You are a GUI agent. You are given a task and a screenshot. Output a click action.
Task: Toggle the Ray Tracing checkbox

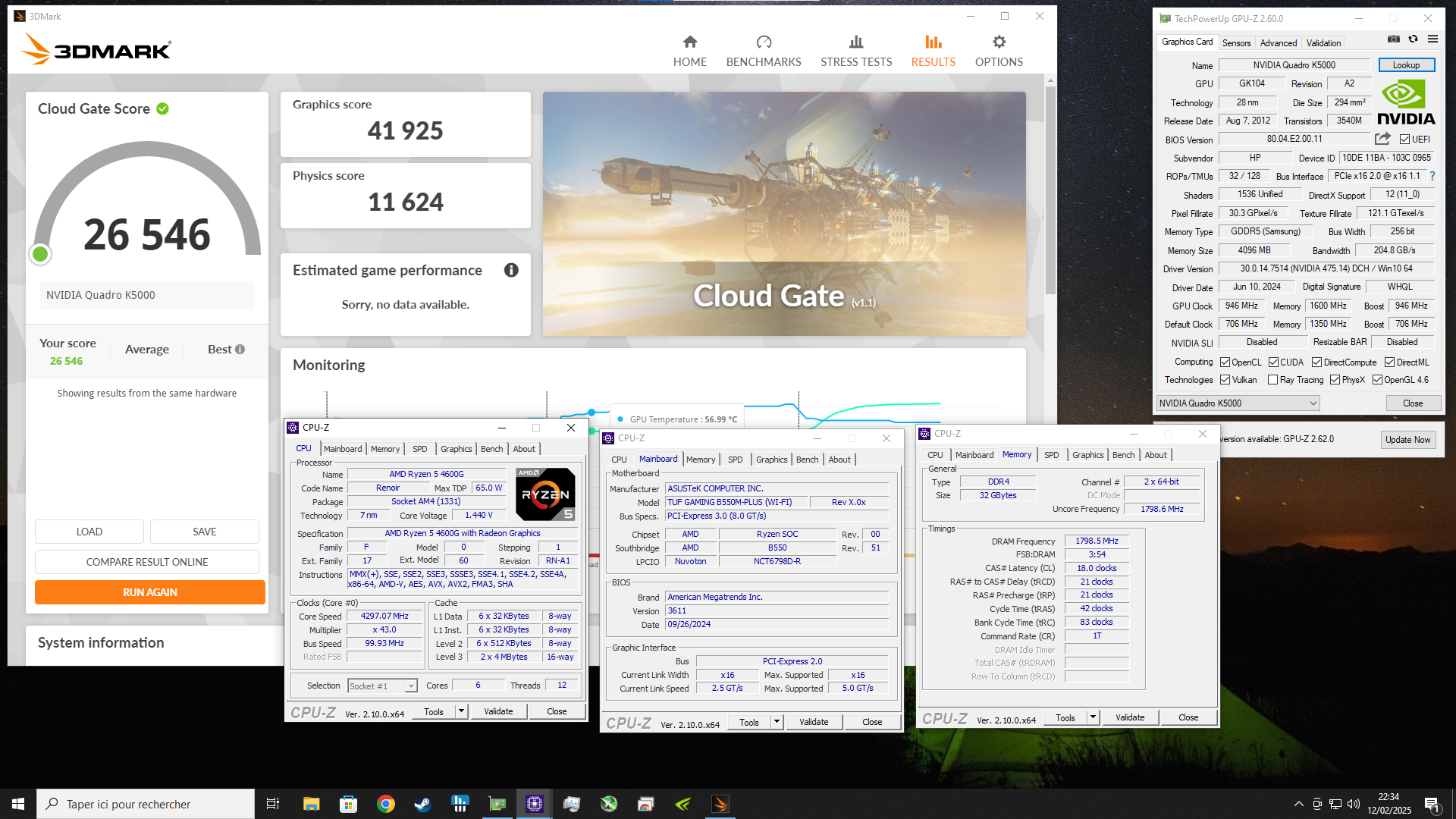(1272, 380)
